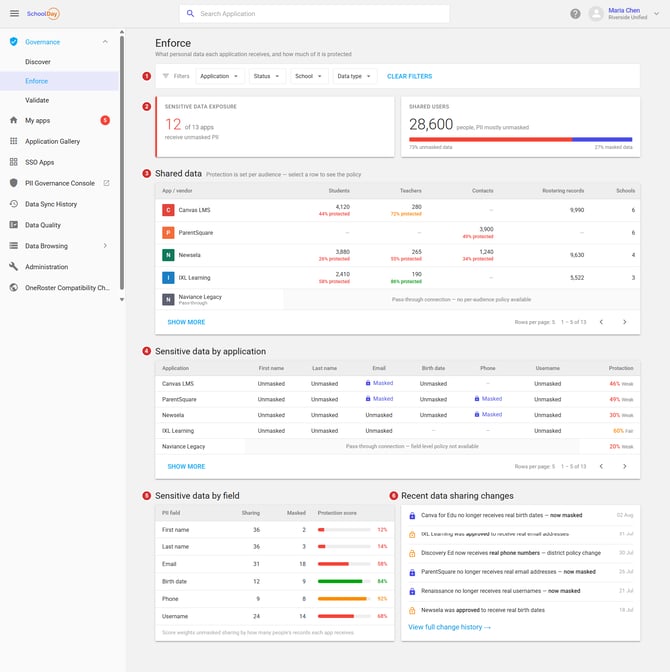Click the shared users masked/unmasked bar
This screenshot has height=672, width=670.
(x=520, y=139)
